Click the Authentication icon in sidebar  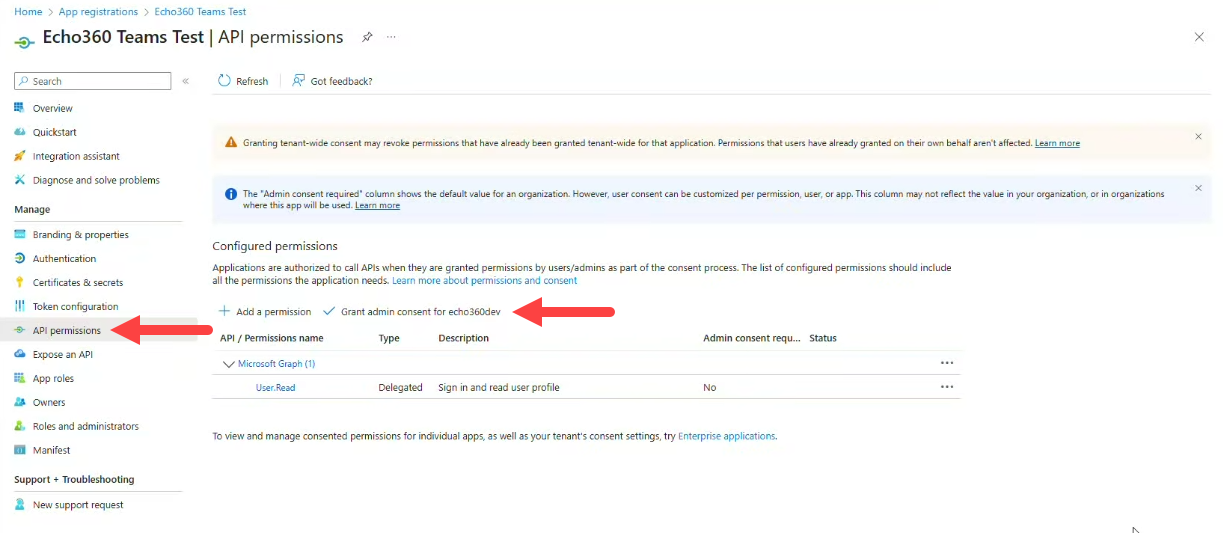click(x=20, y=258)
